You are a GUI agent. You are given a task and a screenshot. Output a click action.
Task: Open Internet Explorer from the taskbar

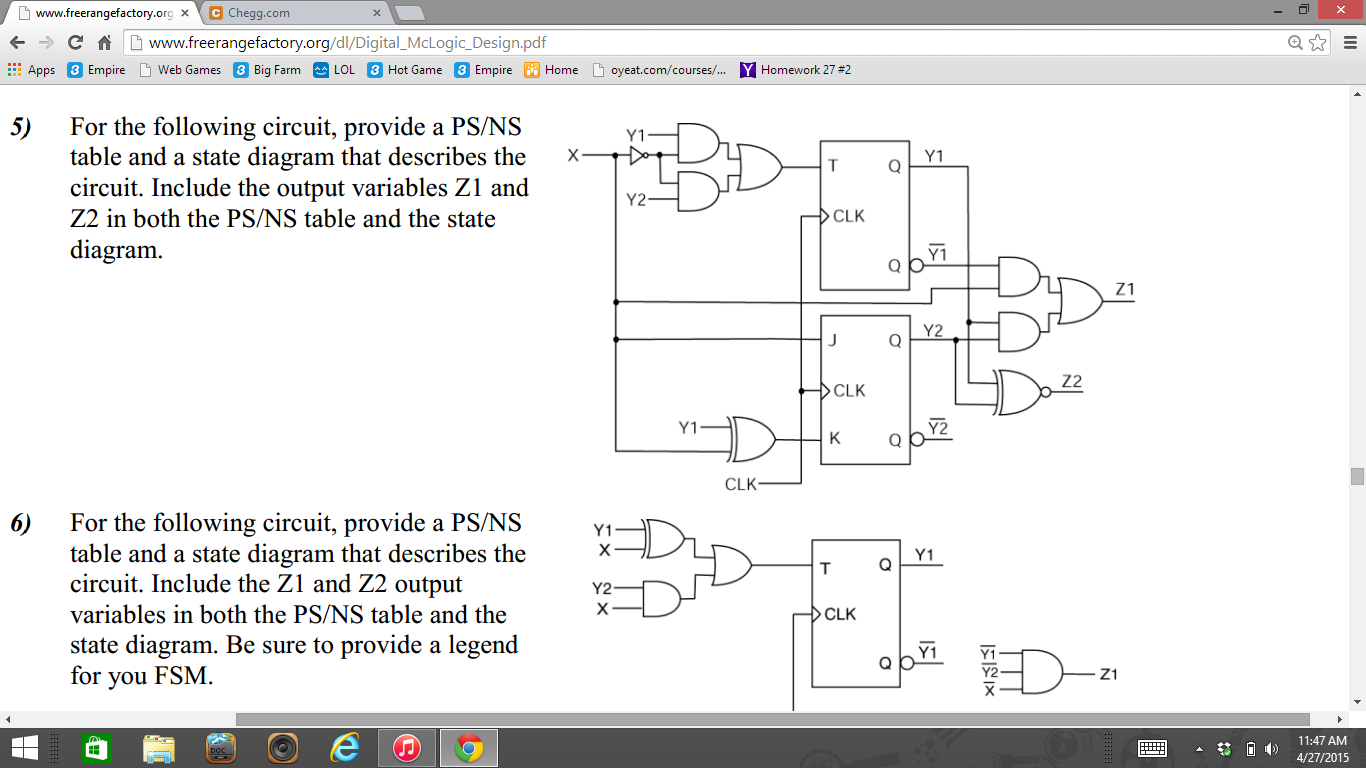pos(344,747)
